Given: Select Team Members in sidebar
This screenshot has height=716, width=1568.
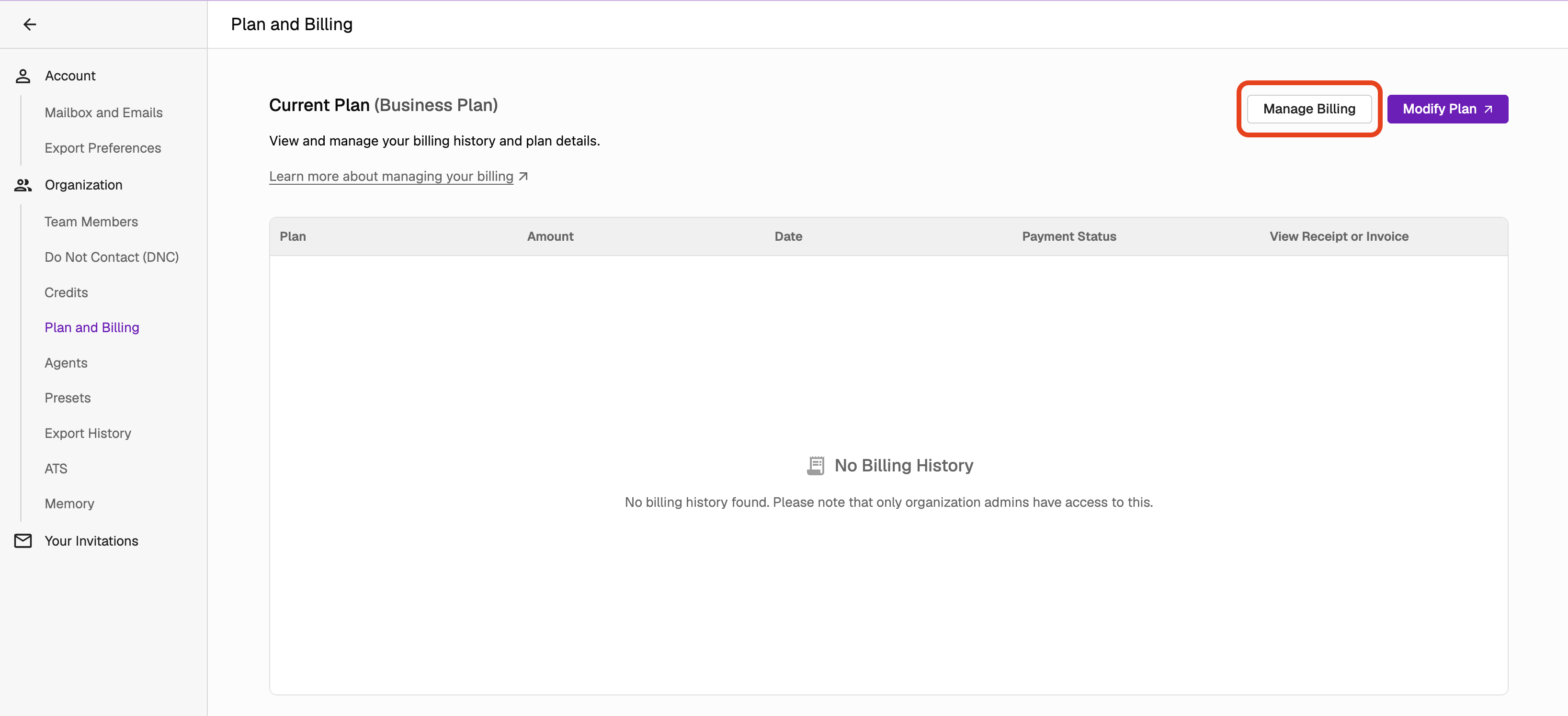Looking at the screenshot, I should click(x=91, y=222).
